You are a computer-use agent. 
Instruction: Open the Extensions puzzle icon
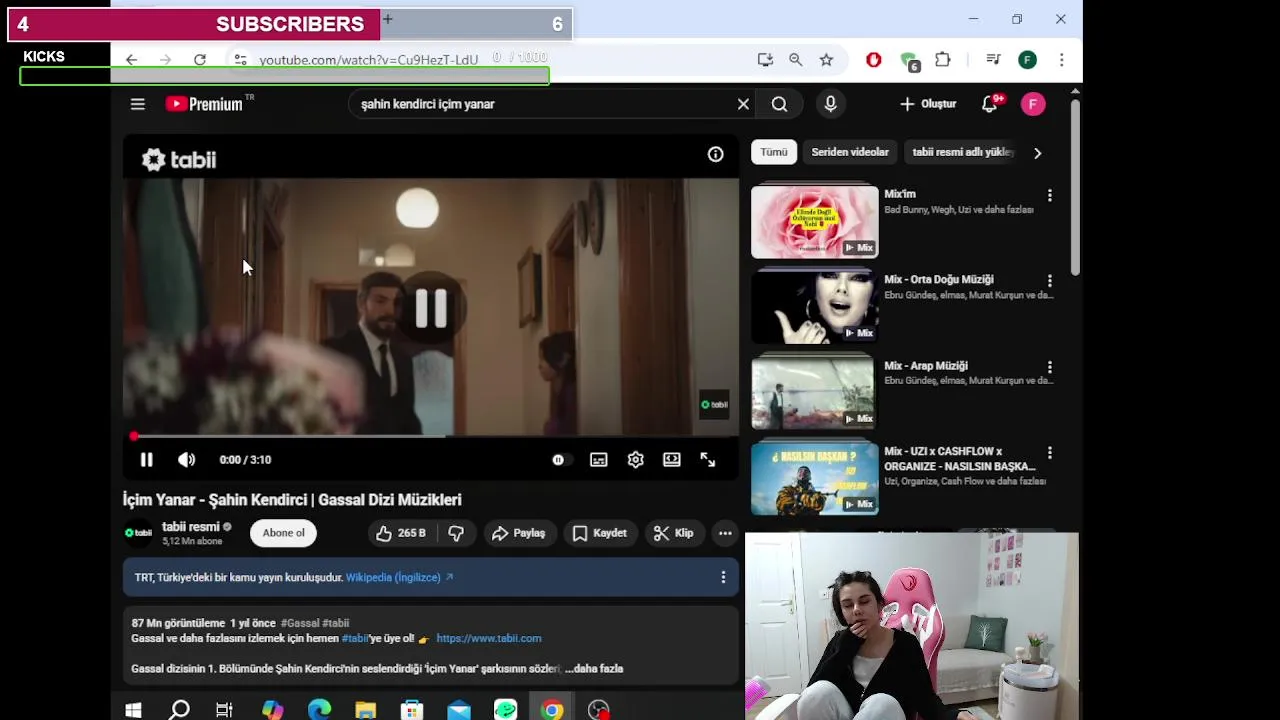tap(943, 60)
